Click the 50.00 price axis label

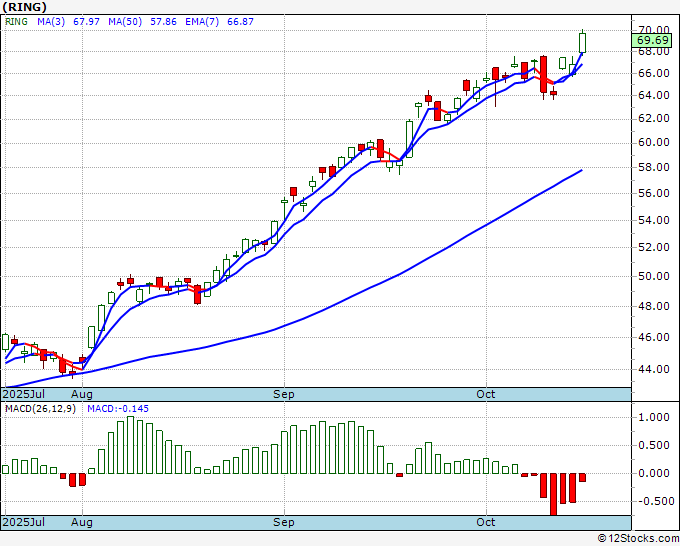[x=654, y=276]
